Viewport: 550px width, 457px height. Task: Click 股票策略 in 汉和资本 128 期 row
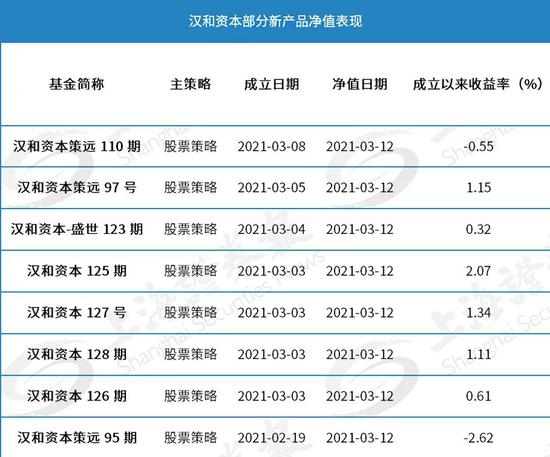coord(190,355)
